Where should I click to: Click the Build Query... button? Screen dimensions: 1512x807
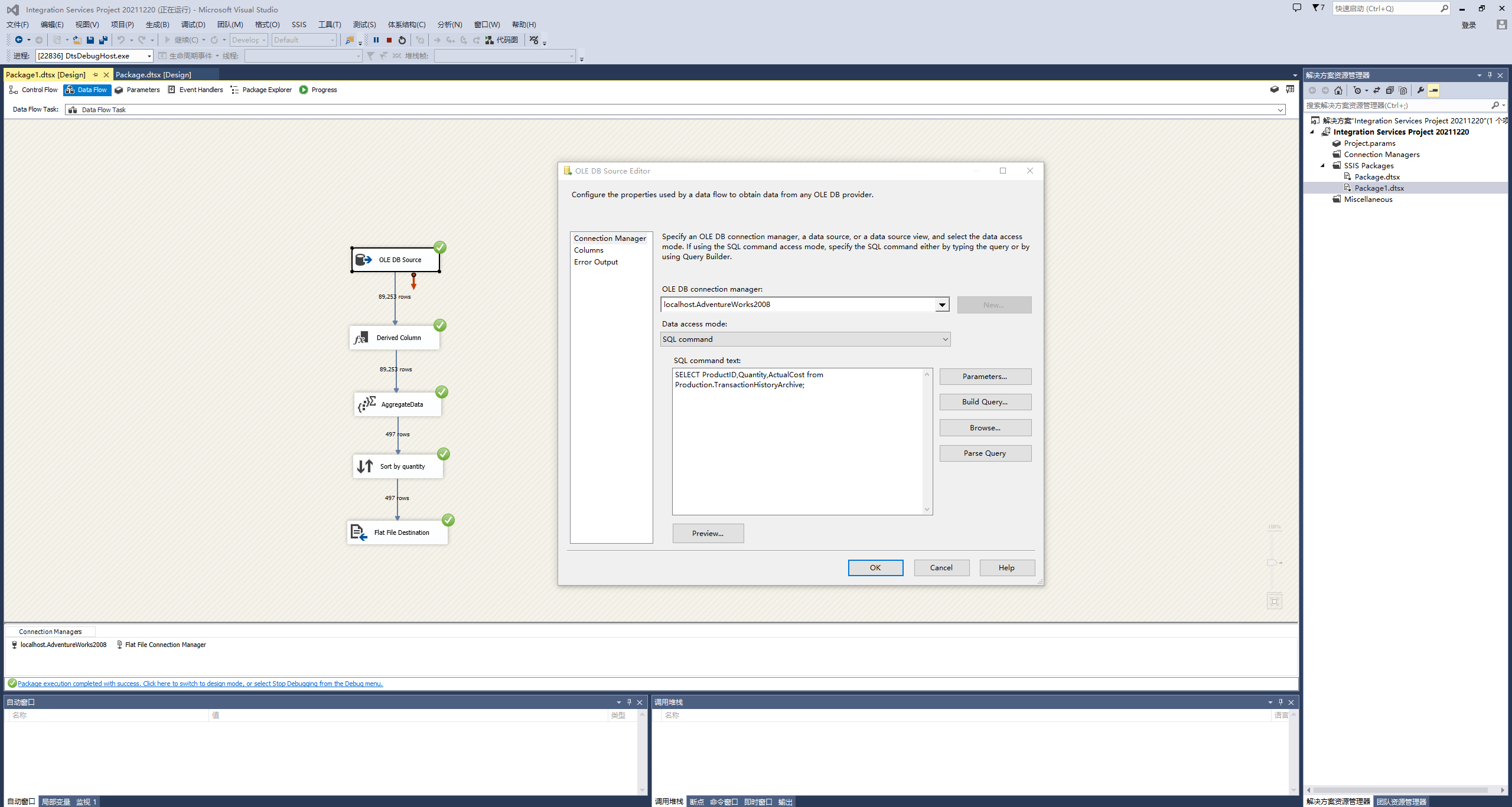tap(985, 402)
